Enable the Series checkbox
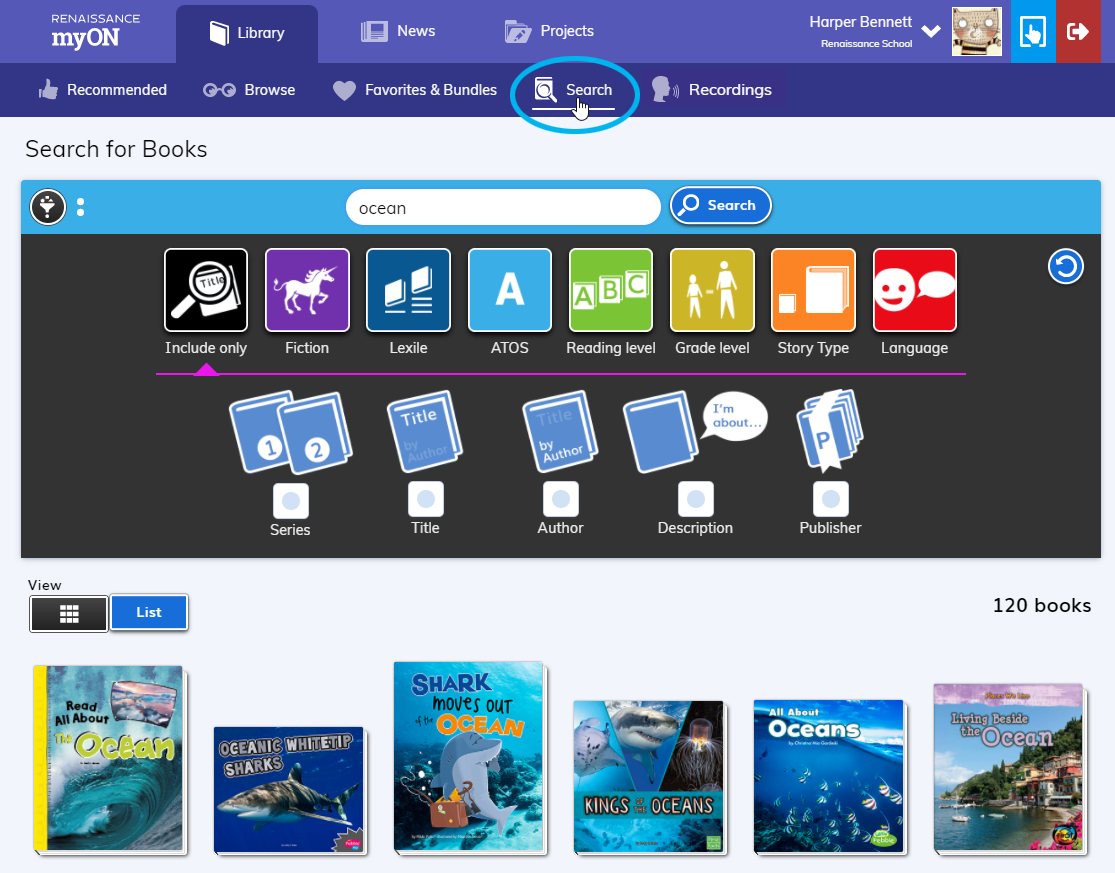This screenshot has width=1115, height=873. pos(291,500)
